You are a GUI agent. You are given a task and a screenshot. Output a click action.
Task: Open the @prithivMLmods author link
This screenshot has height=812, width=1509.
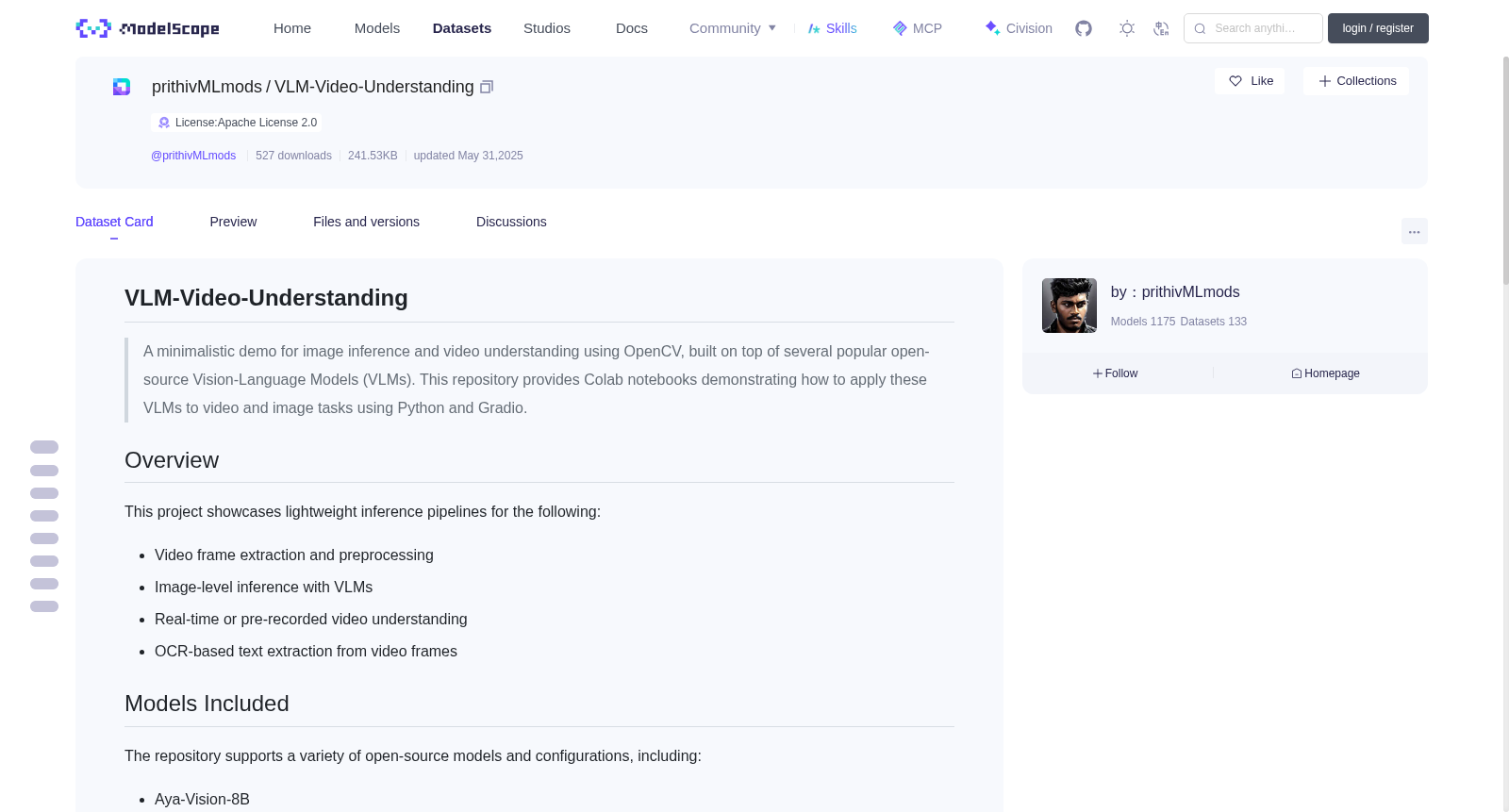[x=193, y=156]
